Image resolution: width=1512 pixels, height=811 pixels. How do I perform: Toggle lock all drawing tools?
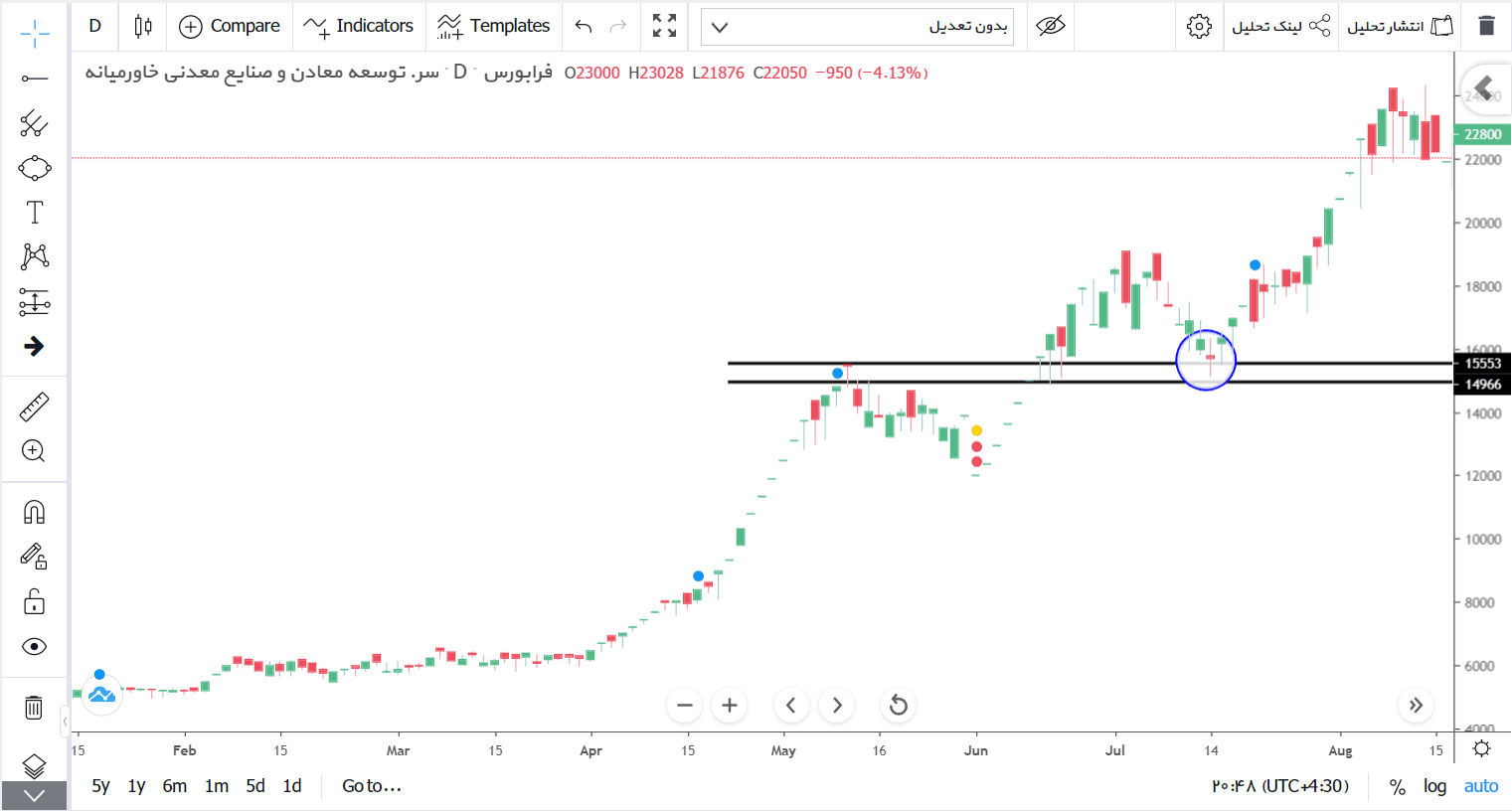coord(34,601)
